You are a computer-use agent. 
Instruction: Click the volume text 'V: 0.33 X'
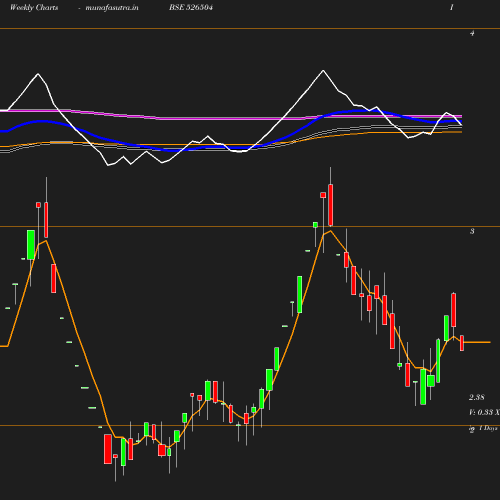484,412
